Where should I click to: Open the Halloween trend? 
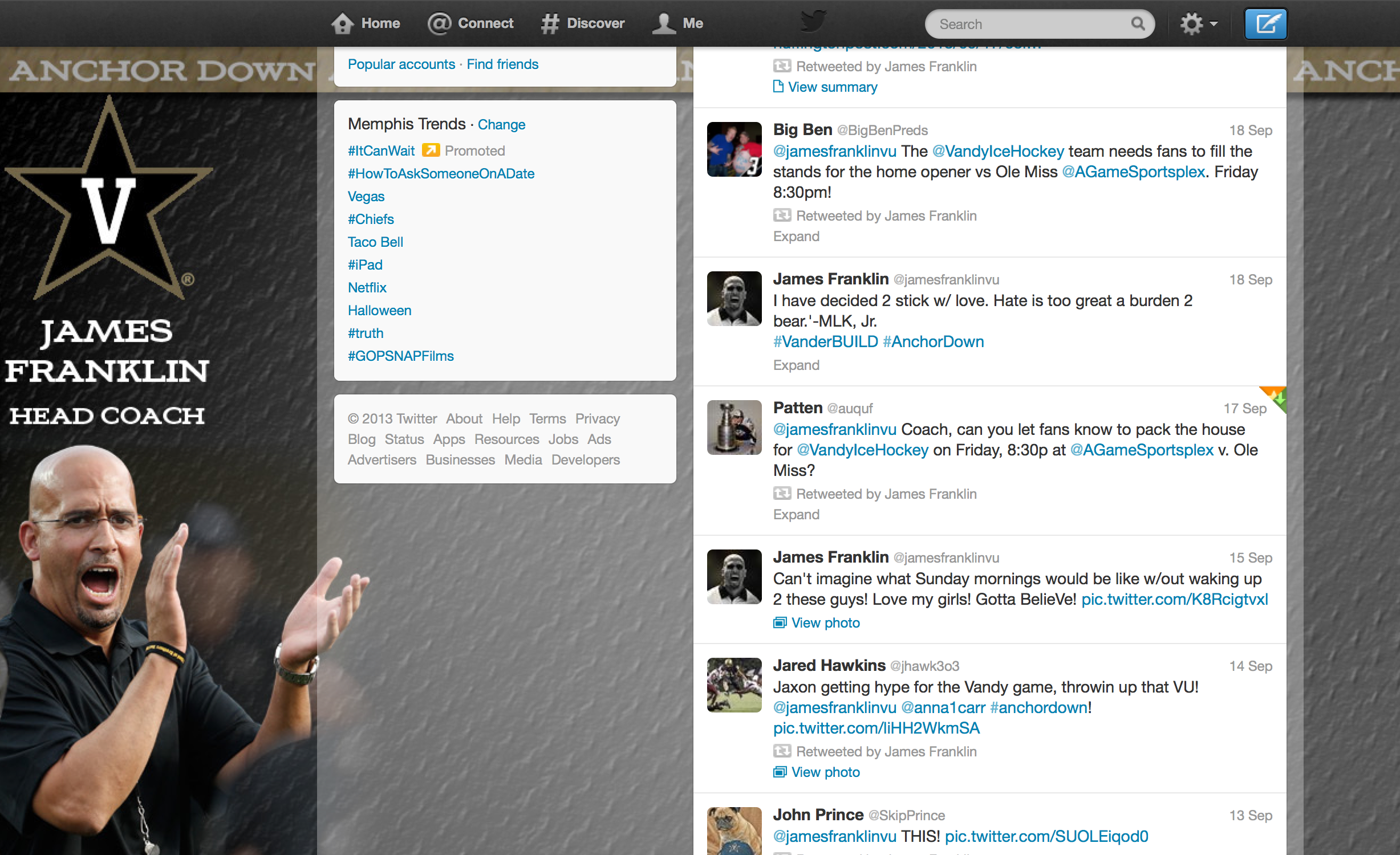pyautogui.click(x=380, y=311)
